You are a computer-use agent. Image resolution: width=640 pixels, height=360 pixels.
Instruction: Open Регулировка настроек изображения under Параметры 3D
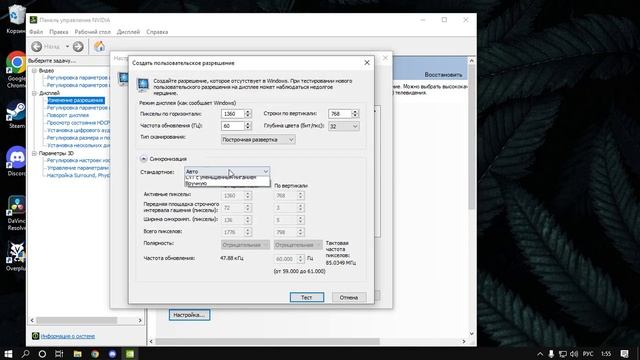coord(78,160)
